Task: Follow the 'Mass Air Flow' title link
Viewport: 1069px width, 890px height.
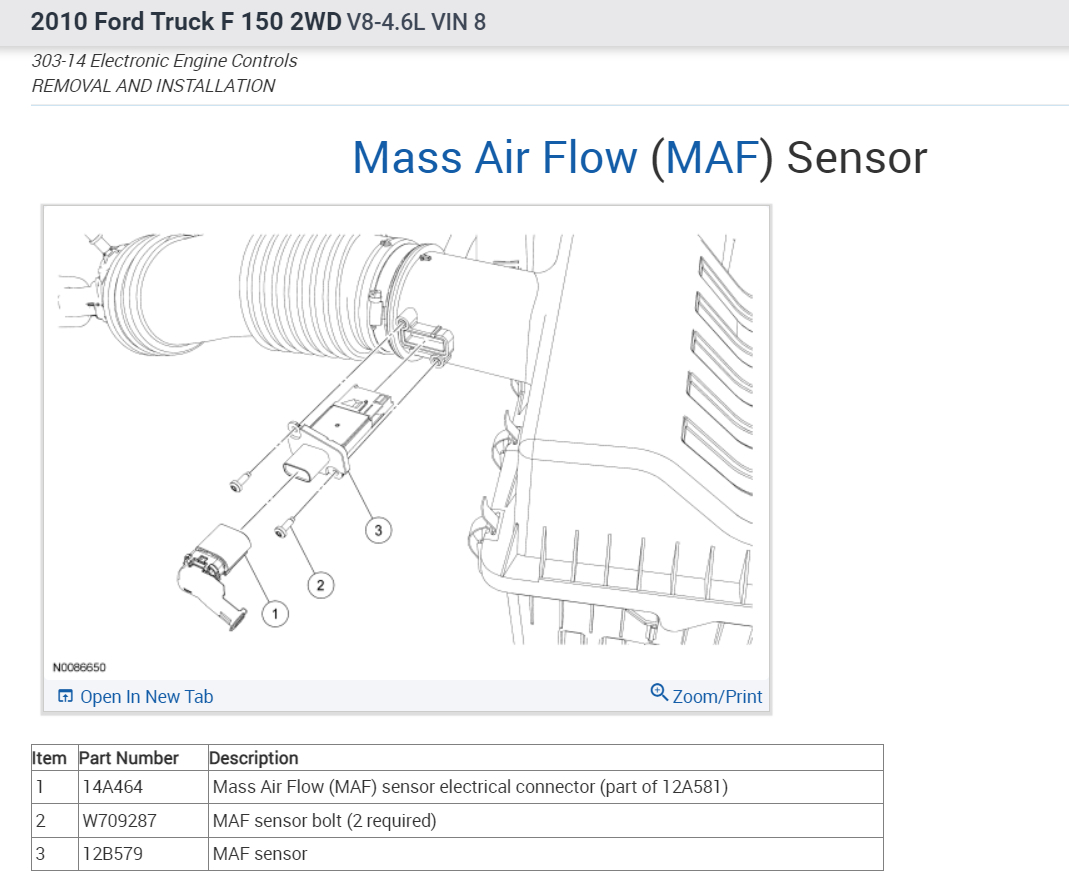Action: pos(494,158)
